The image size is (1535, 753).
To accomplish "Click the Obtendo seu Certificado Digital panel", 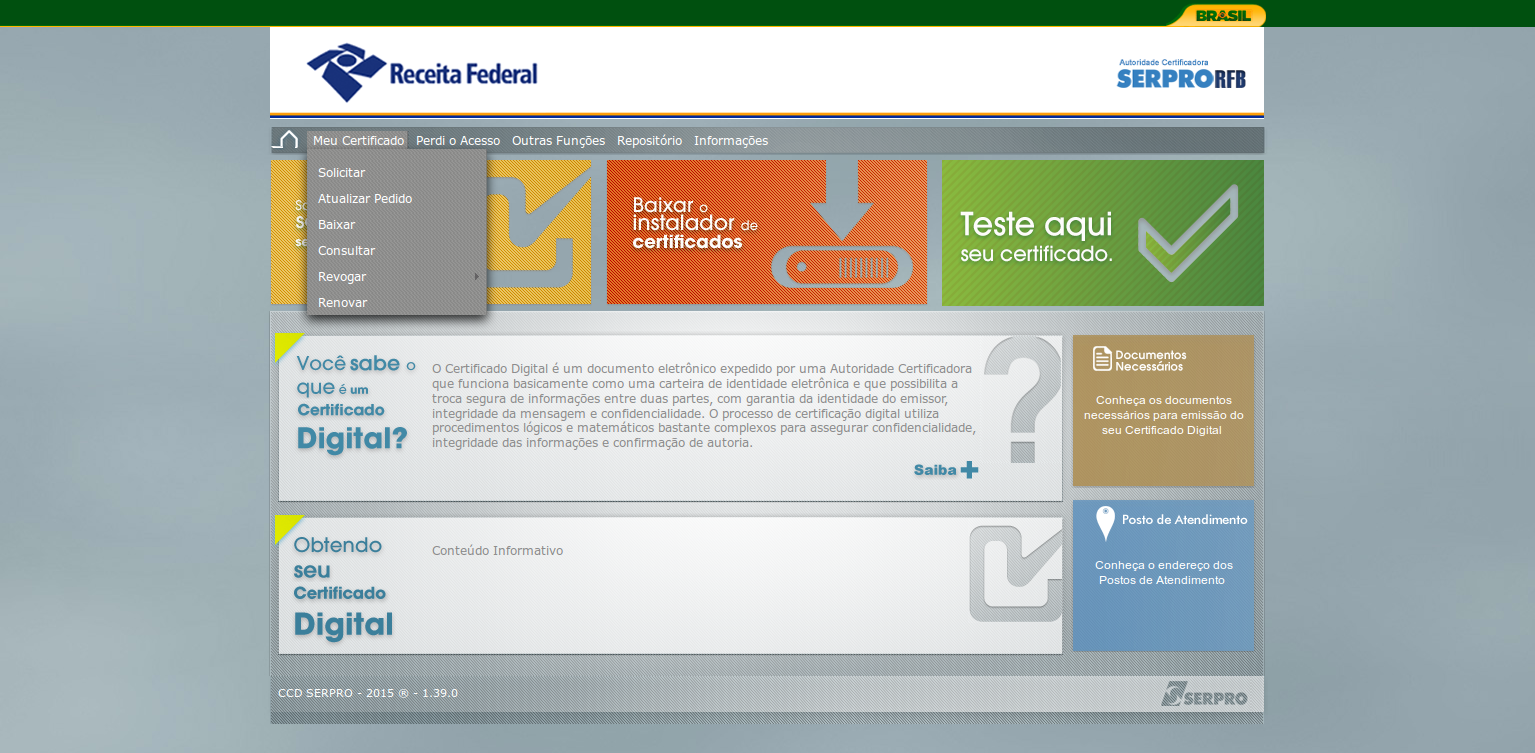I will pos(670,586).
